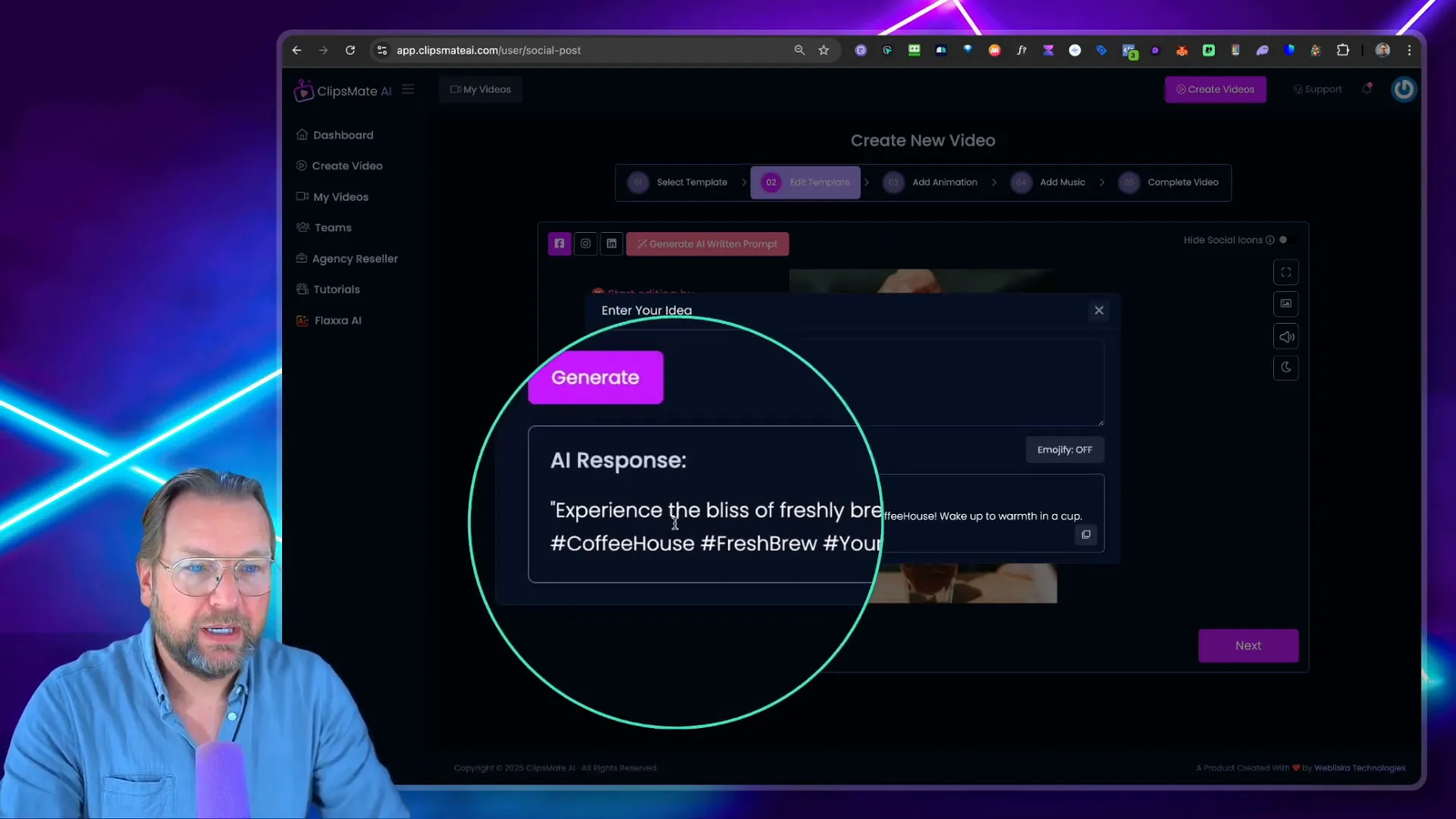
Task: Click the Create Videos button
Action: [x=1215, y=89]
